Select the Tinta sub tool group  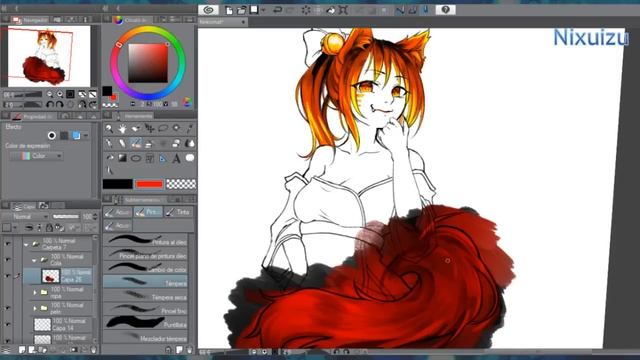click(178, 212)
